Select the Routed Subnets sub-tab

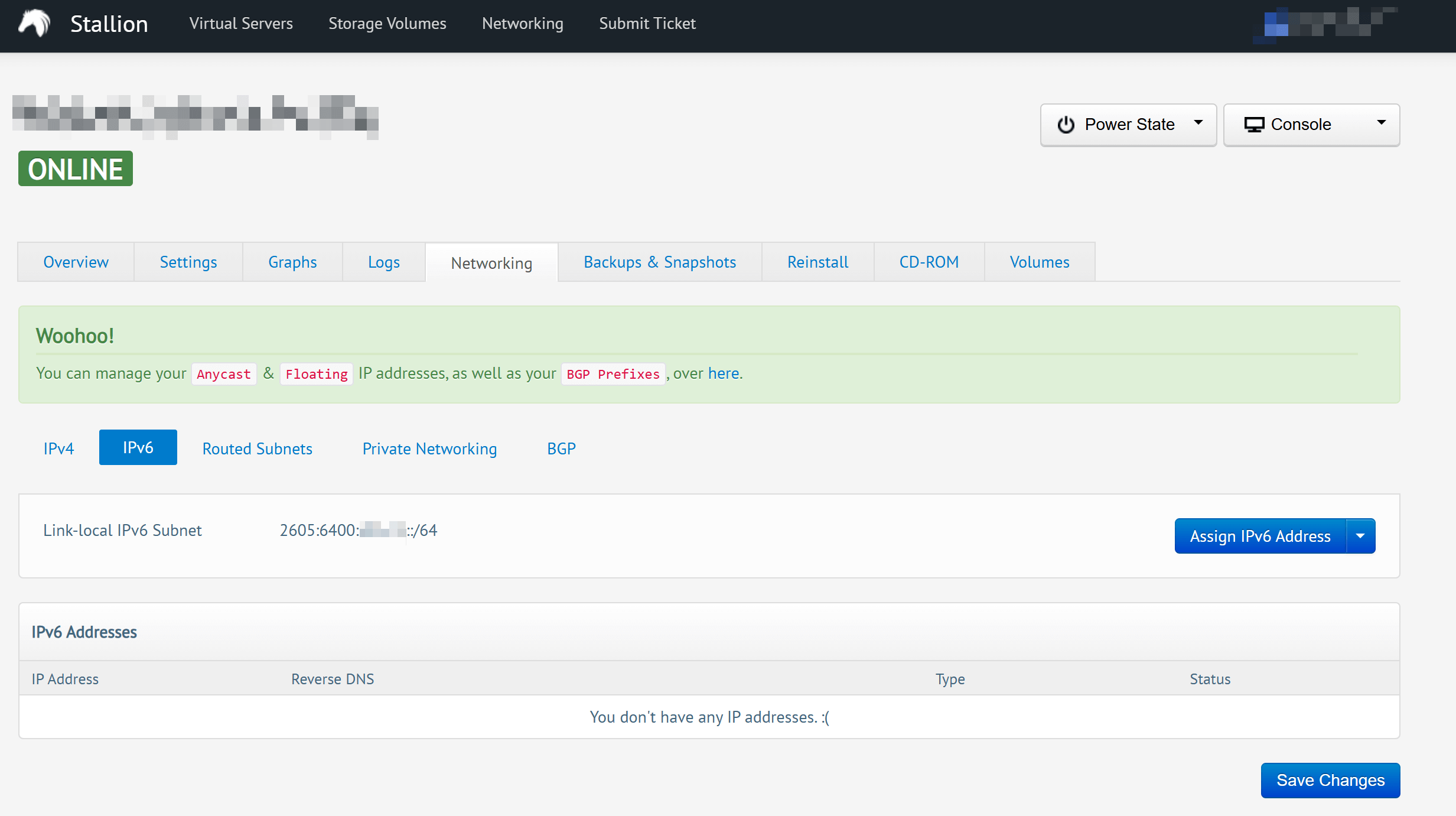pyautogui.click(x=257, y=448)
